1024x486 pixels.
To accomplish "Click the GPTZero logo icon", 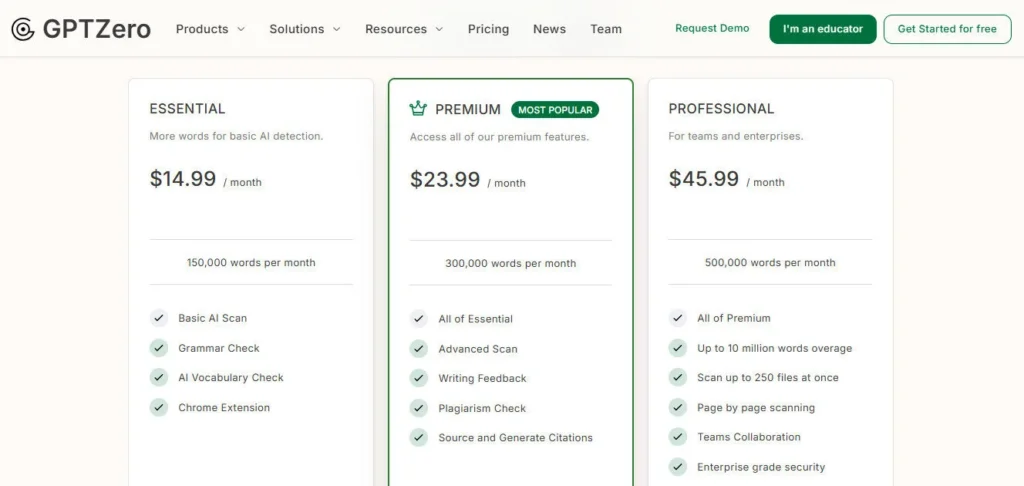I will tap(23, 29).
